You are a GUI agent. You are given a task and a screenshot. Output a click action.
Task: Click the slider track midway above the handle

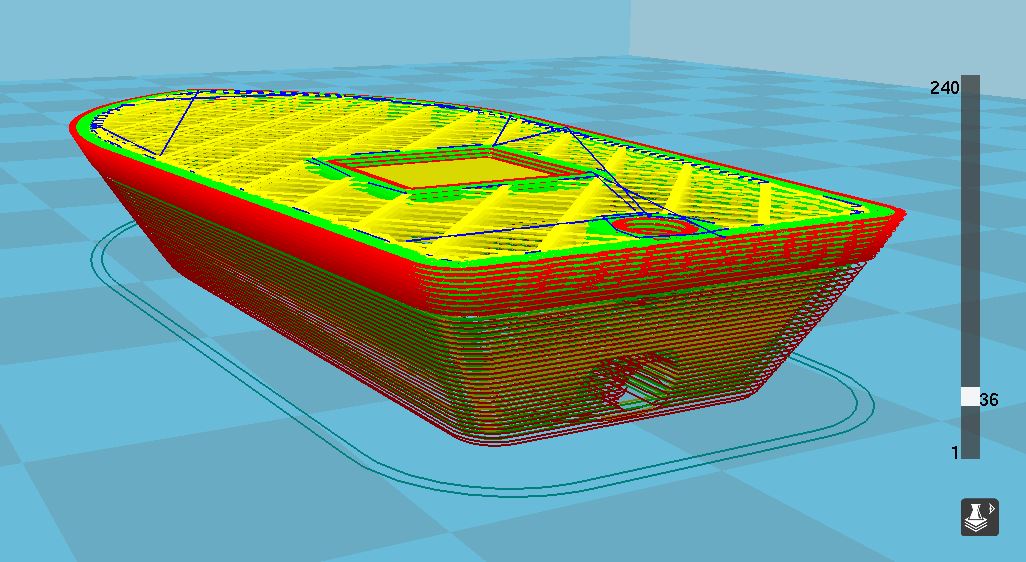pos(970,240)
